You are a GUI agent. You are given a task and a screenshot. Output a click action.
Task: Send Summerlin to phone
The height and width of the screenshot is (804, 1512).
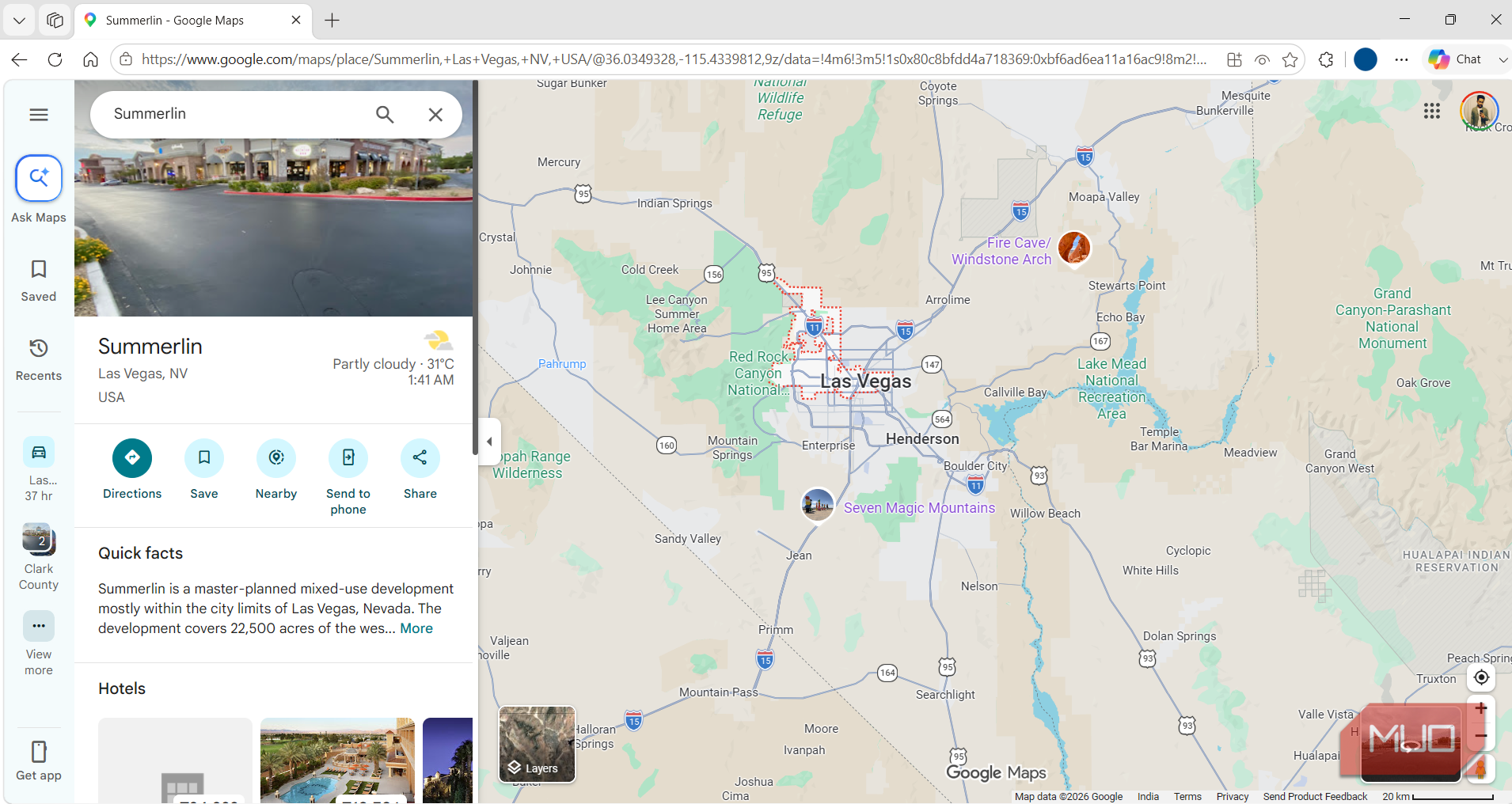(348, 478)
